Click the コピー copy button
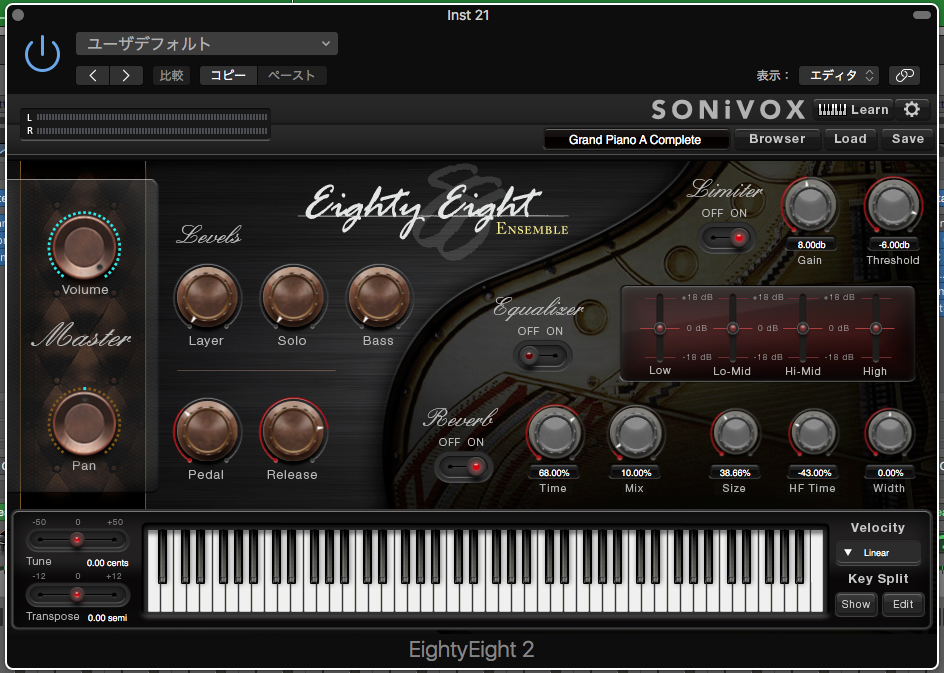The image size is (944, 673). [228, 75]
